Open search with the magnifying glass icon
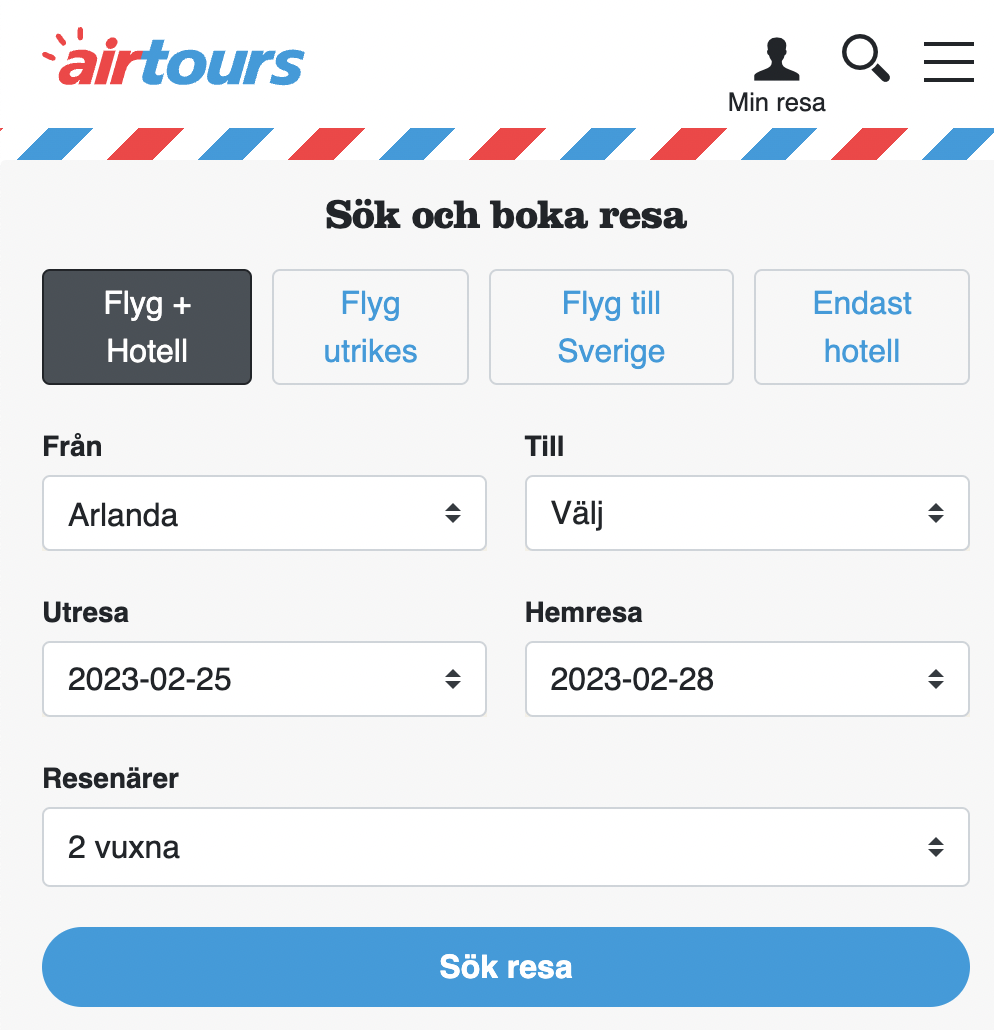 (x=866, y=58)
